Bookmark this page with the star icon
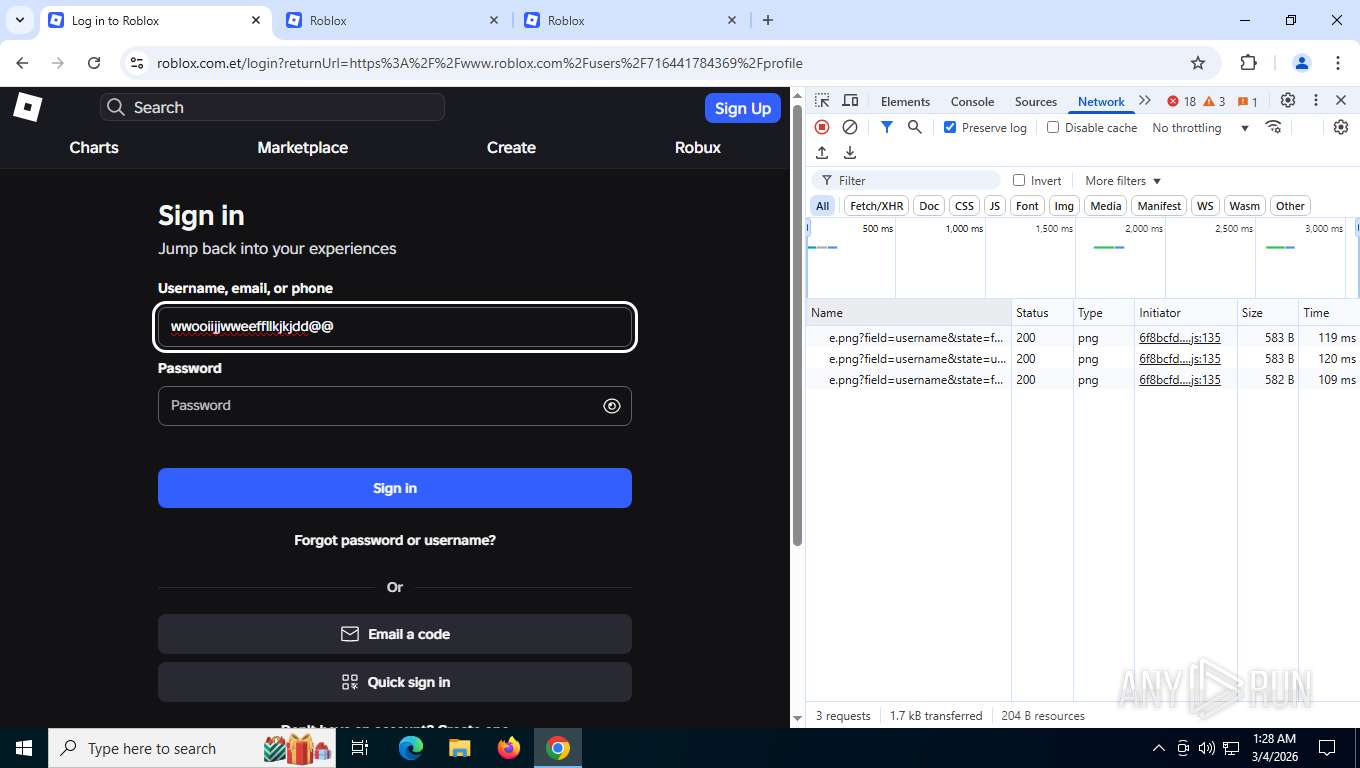This screenshot has width=1360, height=768. 1198,63
